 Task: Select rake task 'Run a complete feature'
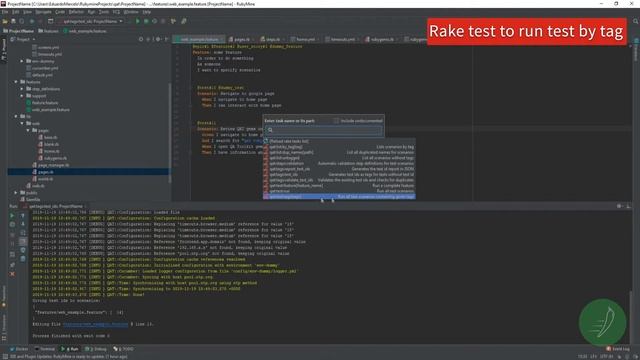[339, 186]
